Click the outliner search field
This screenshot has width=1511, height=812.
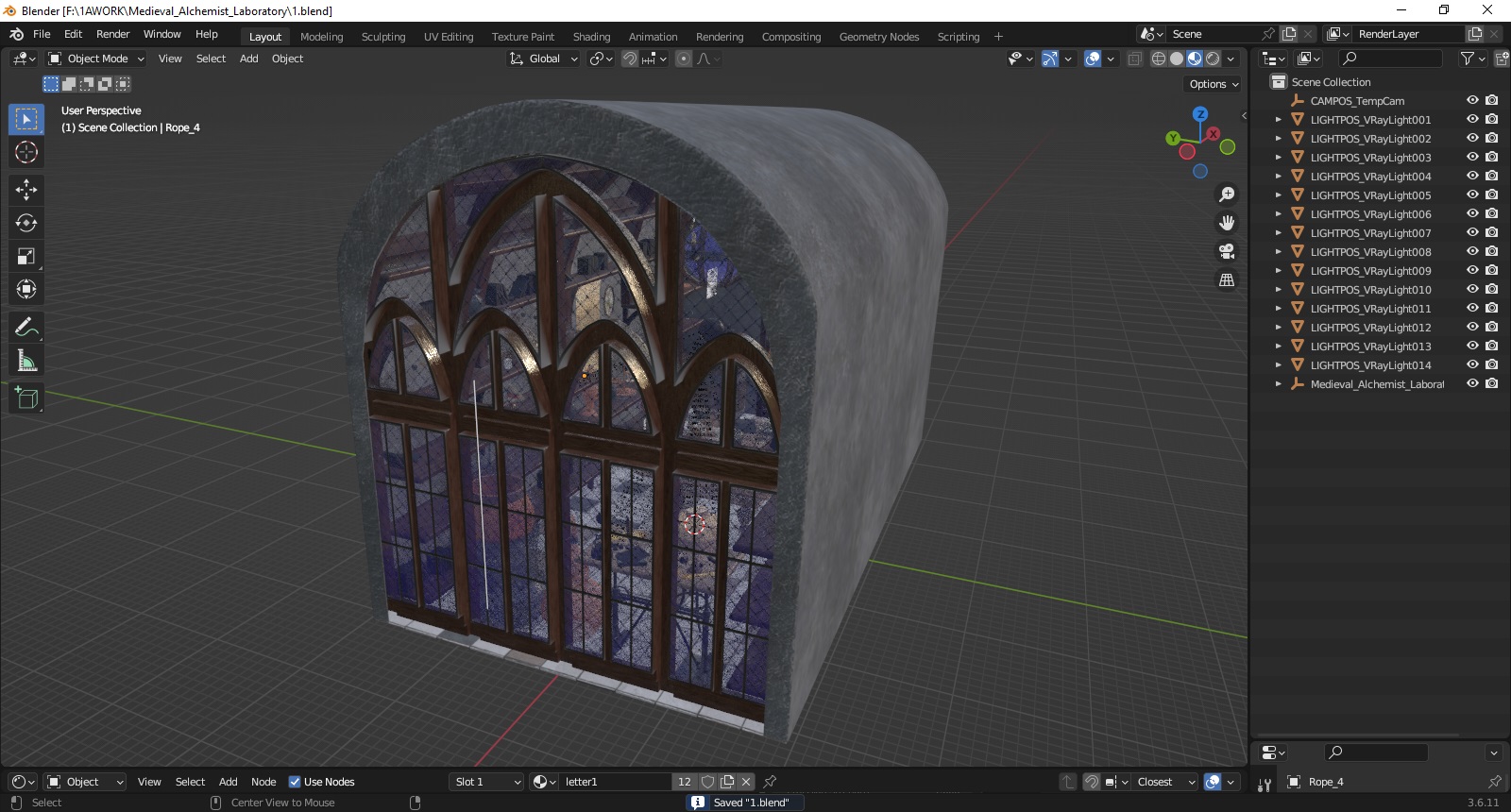click(x=1389, y=59)
